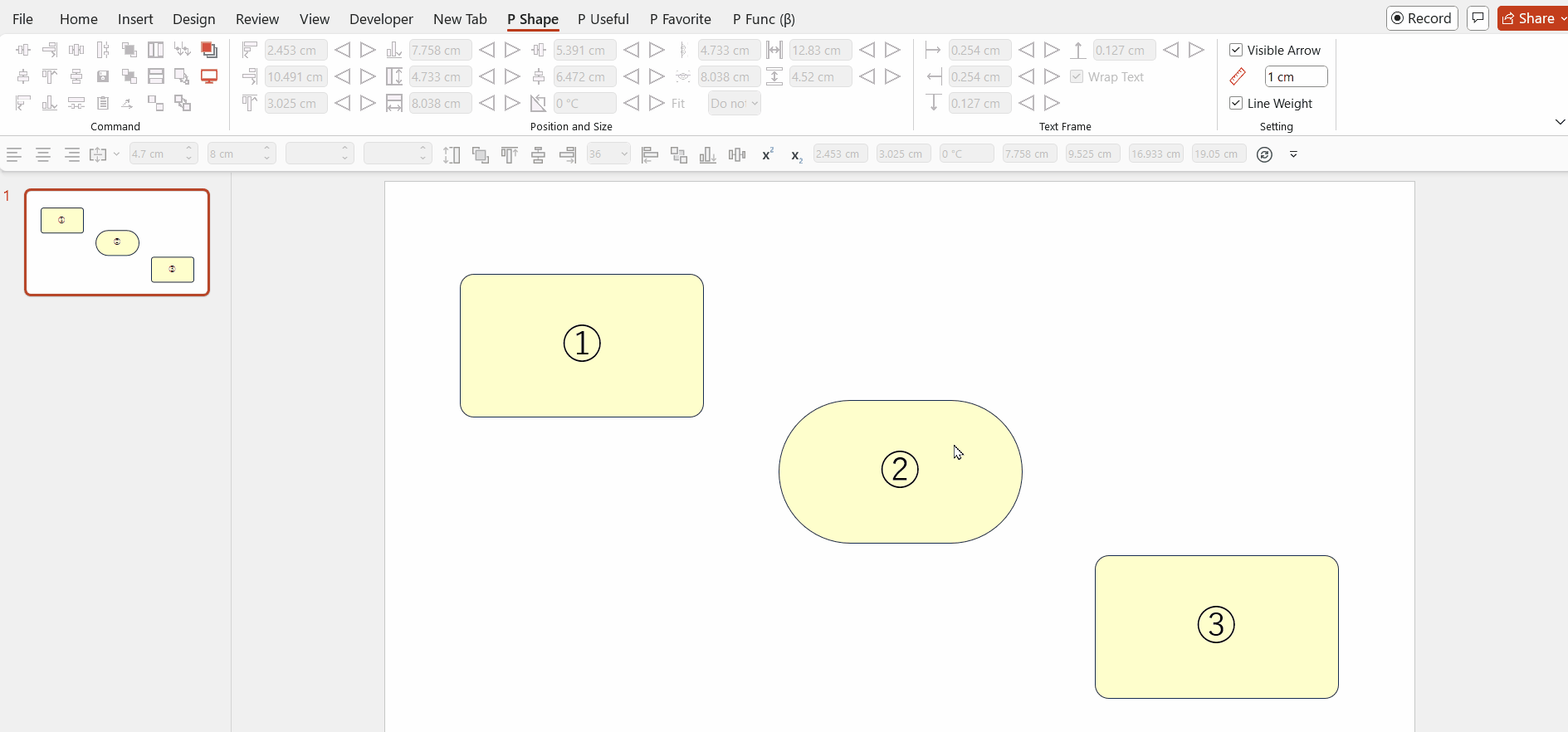The height and width of the screenshot is (732, 1568).
Task: Select the slide 1 thumbnail
Action: pos(117,242)
